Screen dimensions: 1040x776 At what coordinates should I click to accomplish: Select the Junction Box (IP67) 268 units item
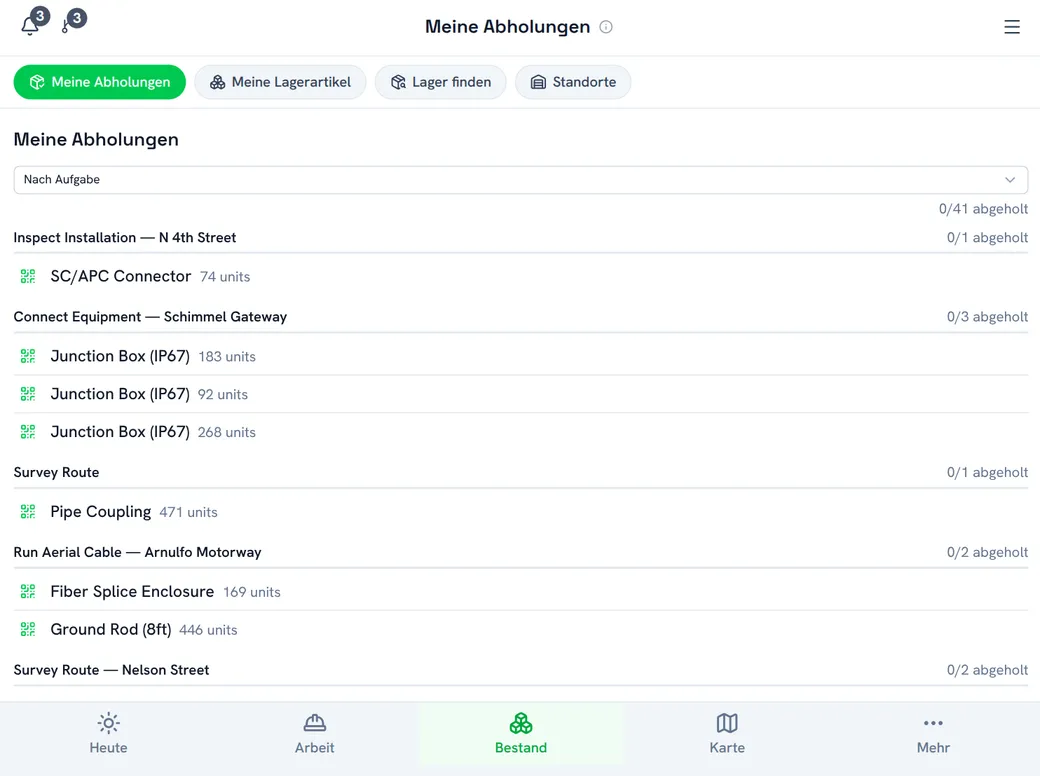(521, 432)
